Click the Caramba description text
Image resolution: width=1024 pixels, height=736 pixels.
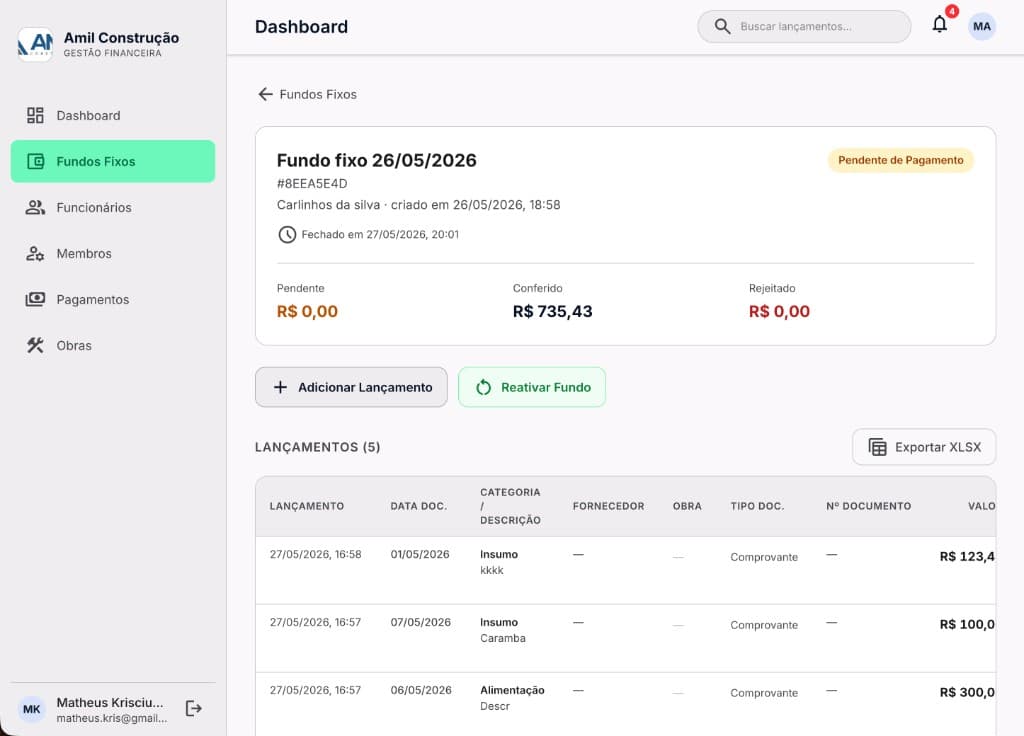coord(503,638)
